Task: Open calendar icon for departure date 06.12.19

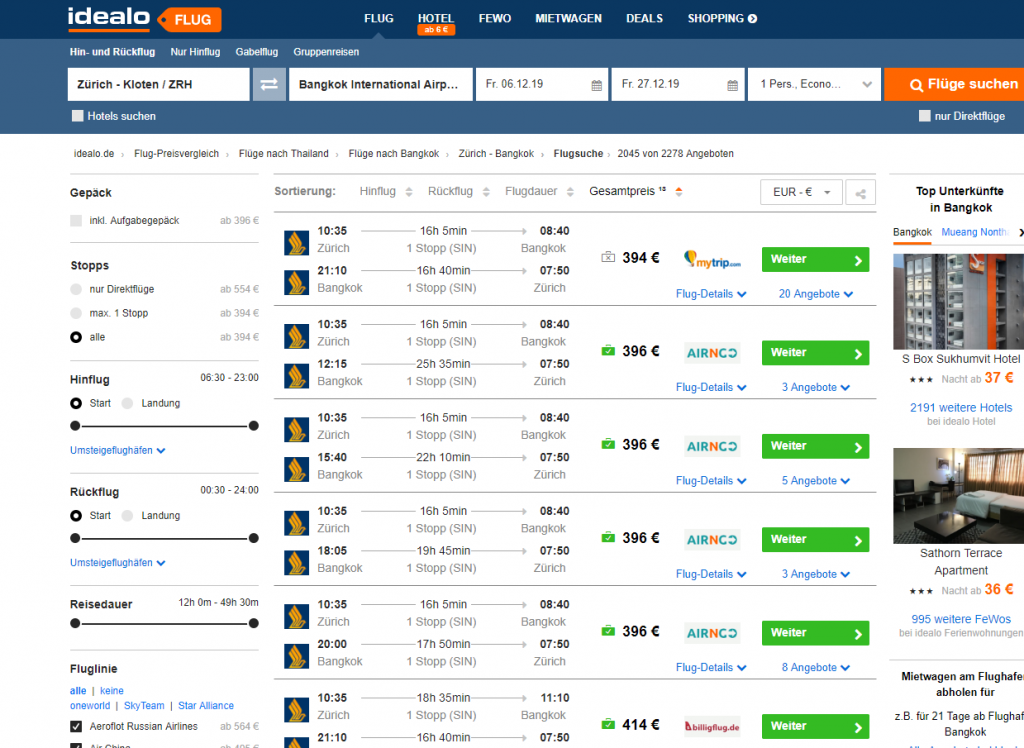Action: [596, 85]
